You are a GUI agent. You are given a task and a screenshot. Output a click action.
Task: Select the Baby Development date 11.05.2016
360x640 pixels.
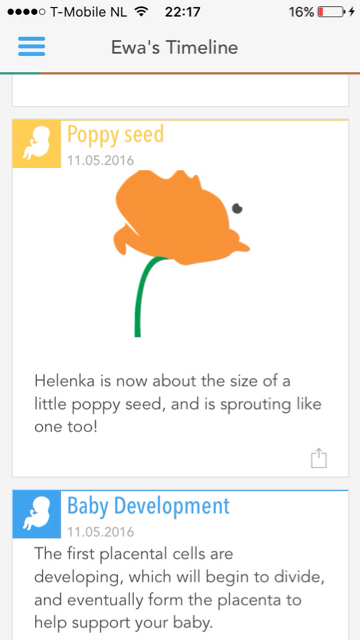click(x=100, y=531)
